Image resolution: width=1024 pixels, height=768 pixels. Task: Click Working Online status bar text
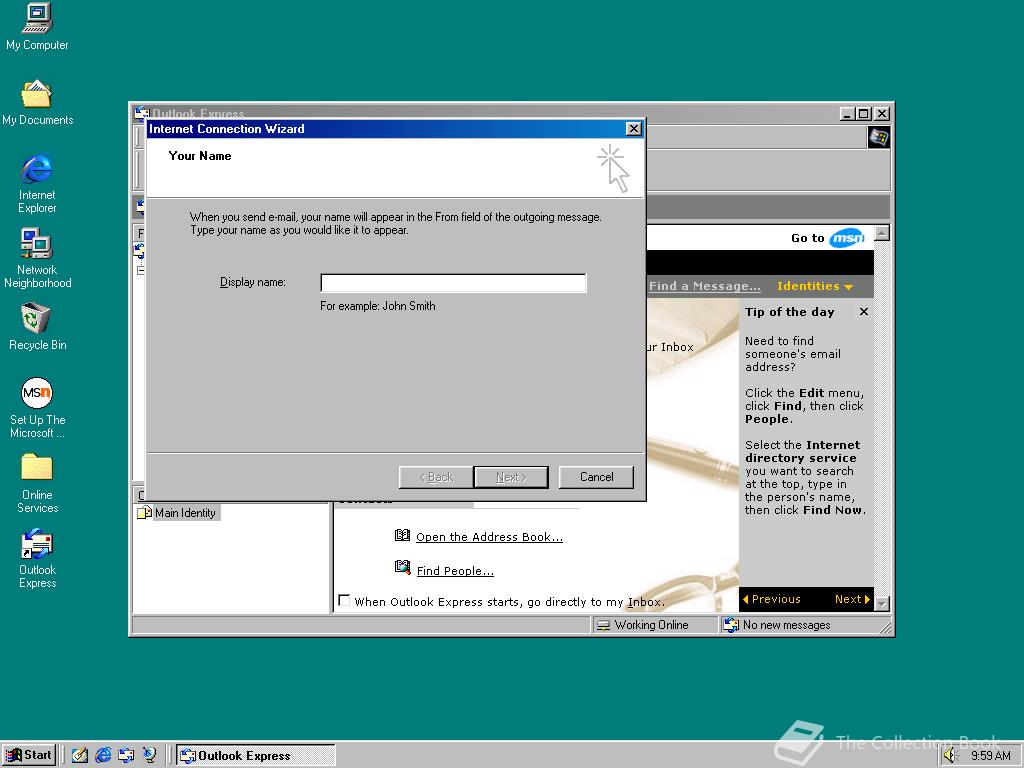(x=651, y=625)
